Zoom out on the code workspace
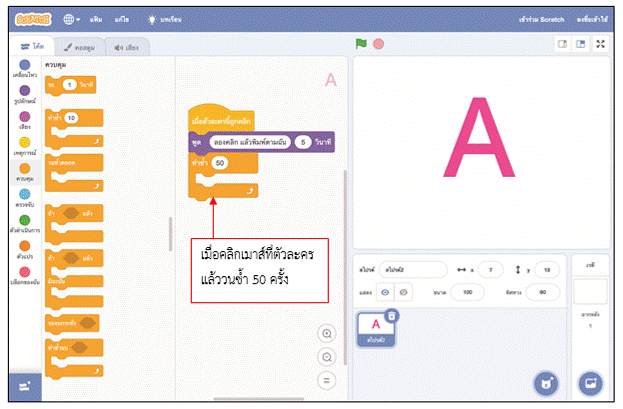 (x=326, y=357)
